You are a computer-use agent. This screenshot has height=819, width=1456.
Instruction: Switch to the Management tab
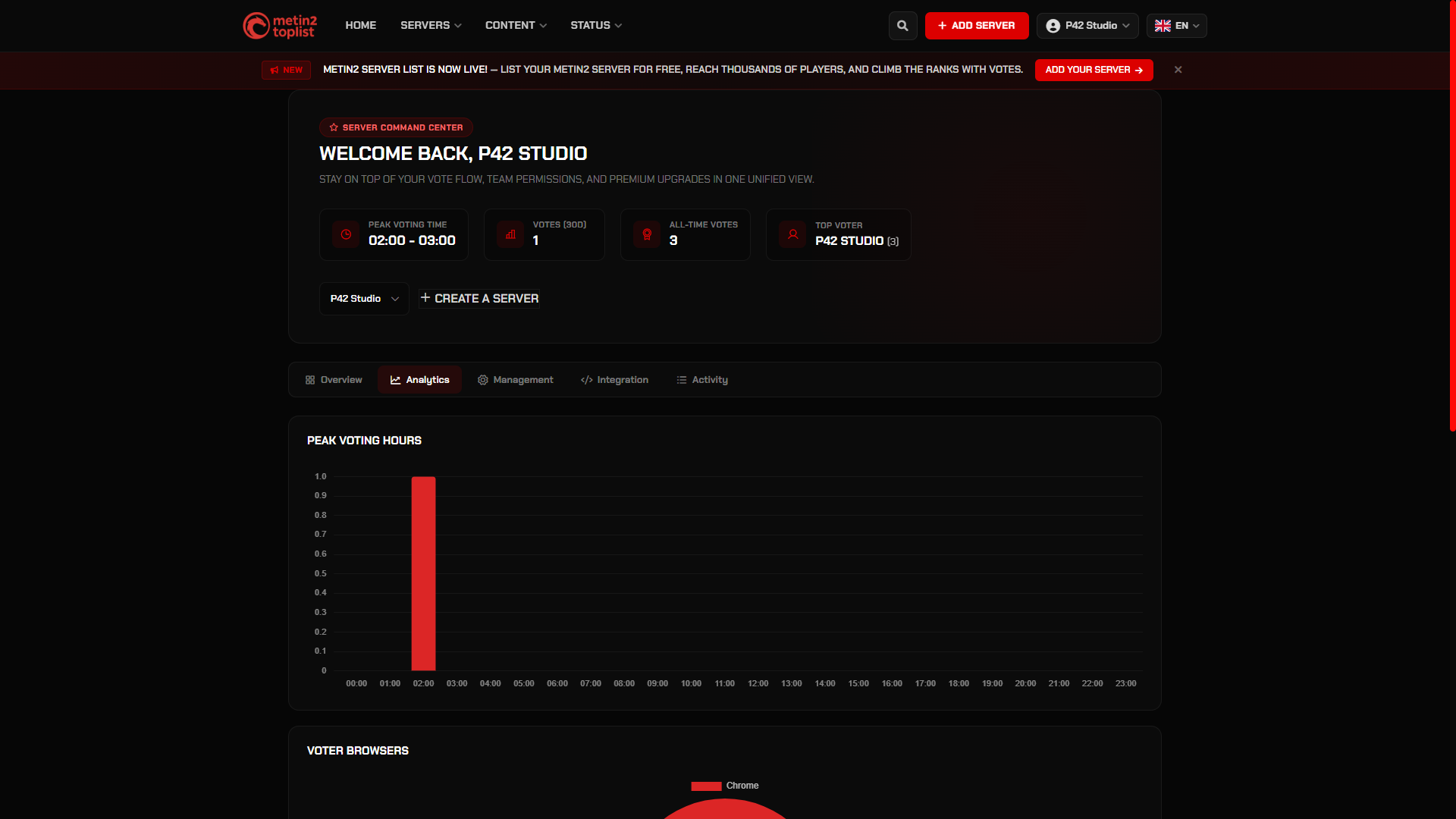pos(516,380)
